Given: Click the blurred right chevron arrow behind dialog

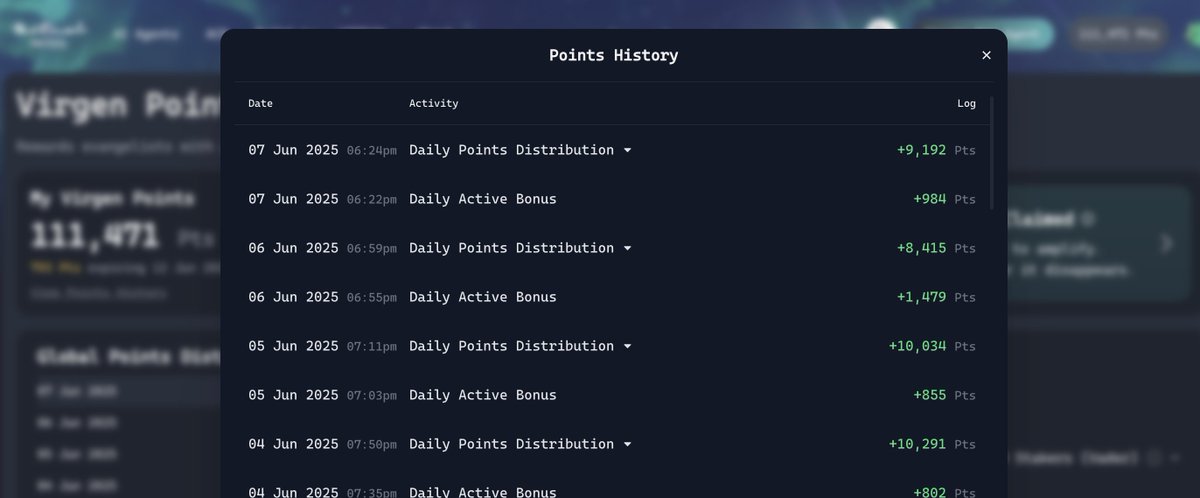Looking at the screenshot, I should (x=1166, y=243).
